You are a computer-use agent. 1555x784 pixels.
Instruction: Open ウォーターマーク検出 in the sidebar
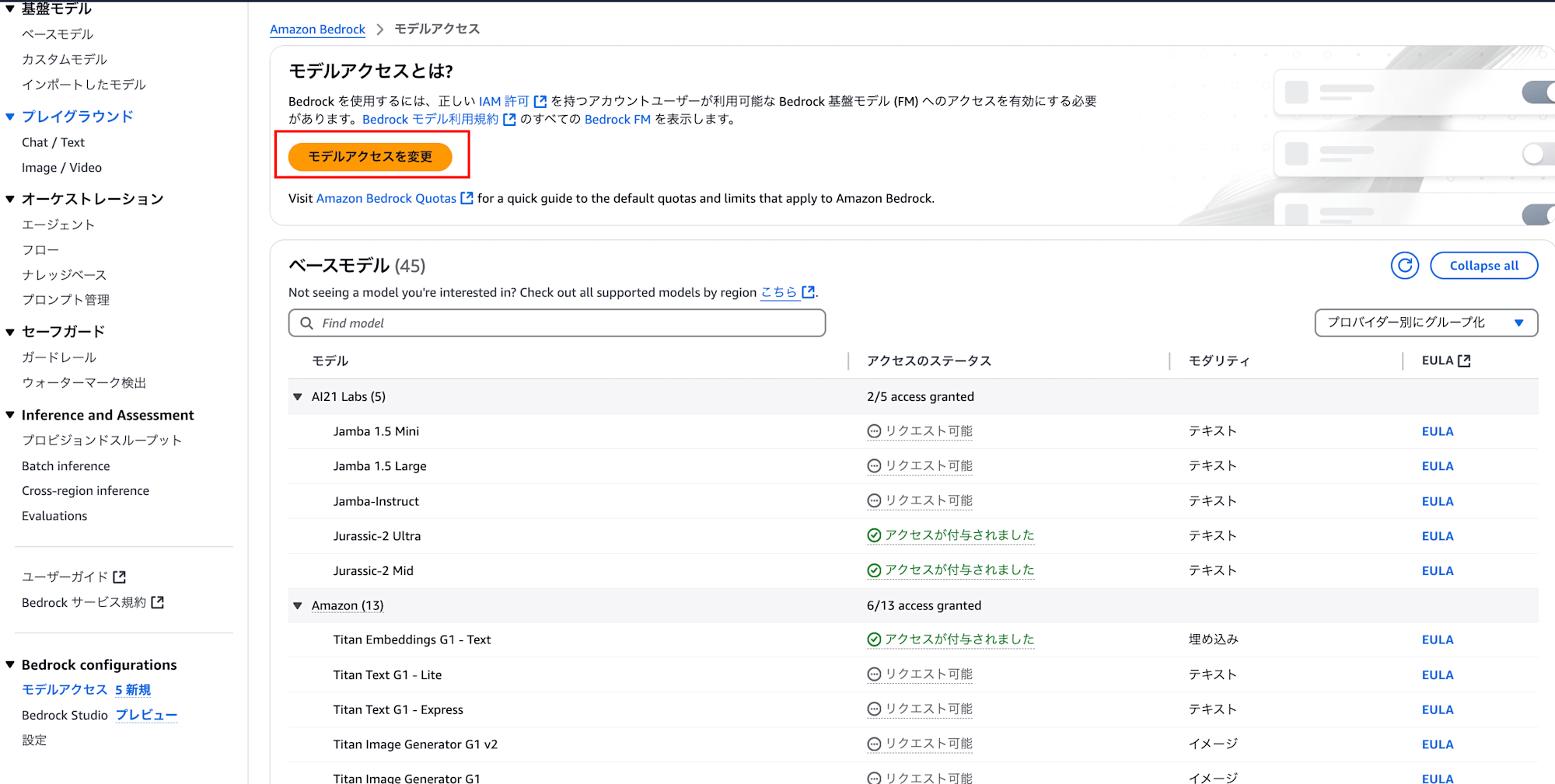tap(84, 383)
